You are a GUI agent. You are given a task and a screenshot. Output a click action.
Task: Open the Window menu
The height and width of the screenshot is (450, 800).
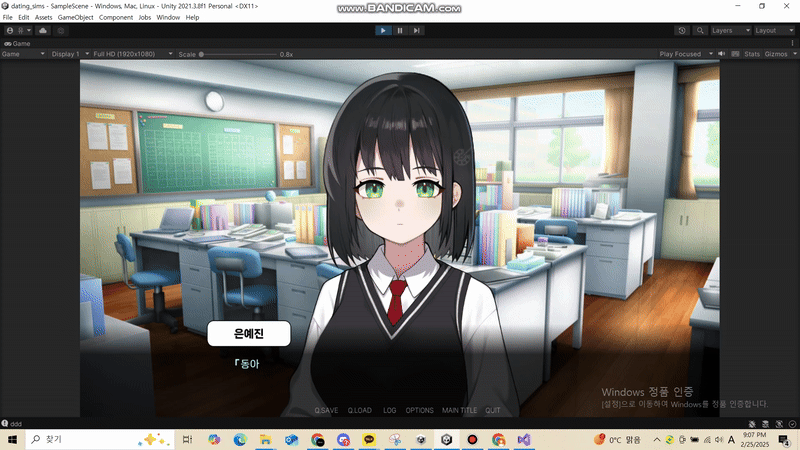[168, 17]
